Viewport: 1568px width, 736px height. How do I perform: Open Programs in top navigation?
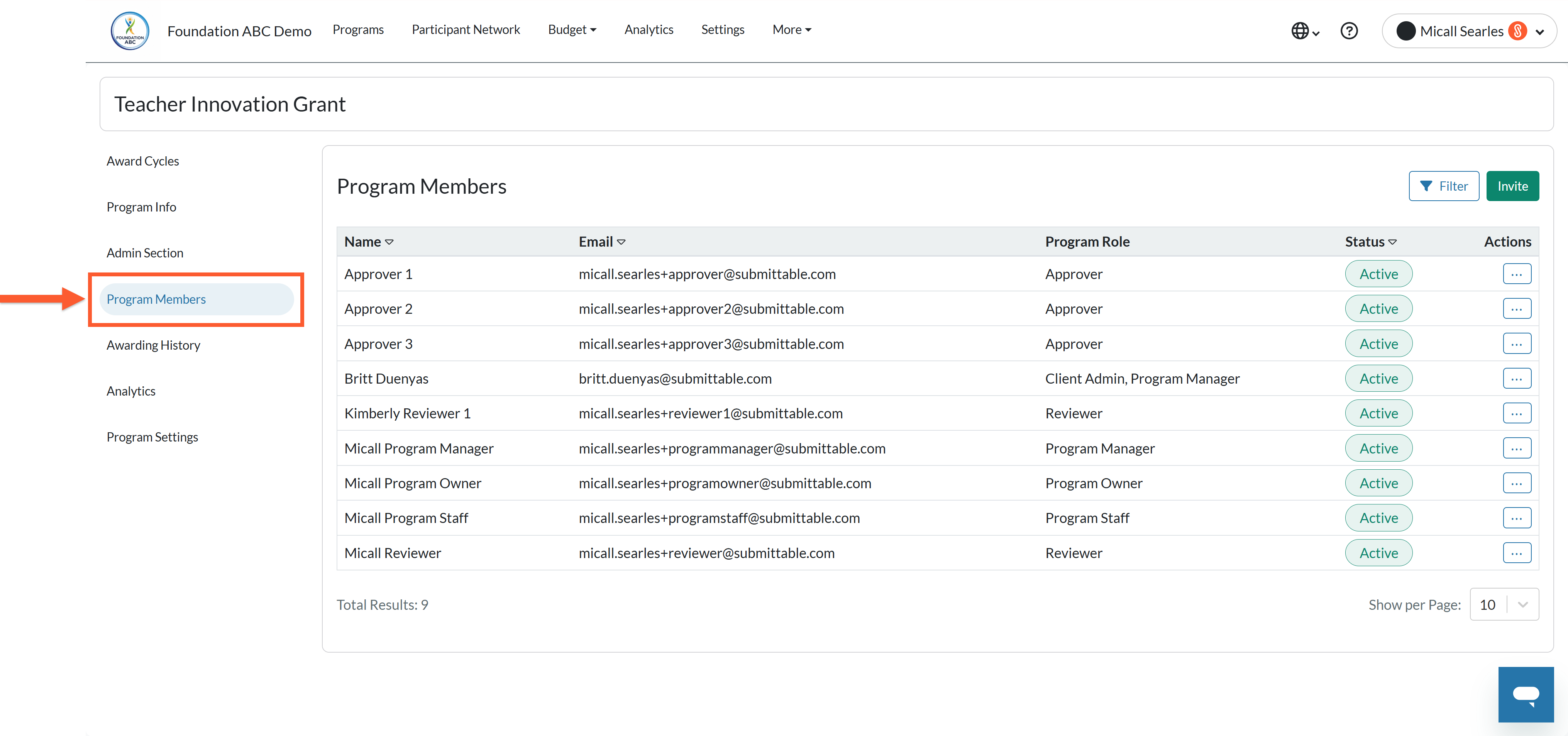click(358, 29)
